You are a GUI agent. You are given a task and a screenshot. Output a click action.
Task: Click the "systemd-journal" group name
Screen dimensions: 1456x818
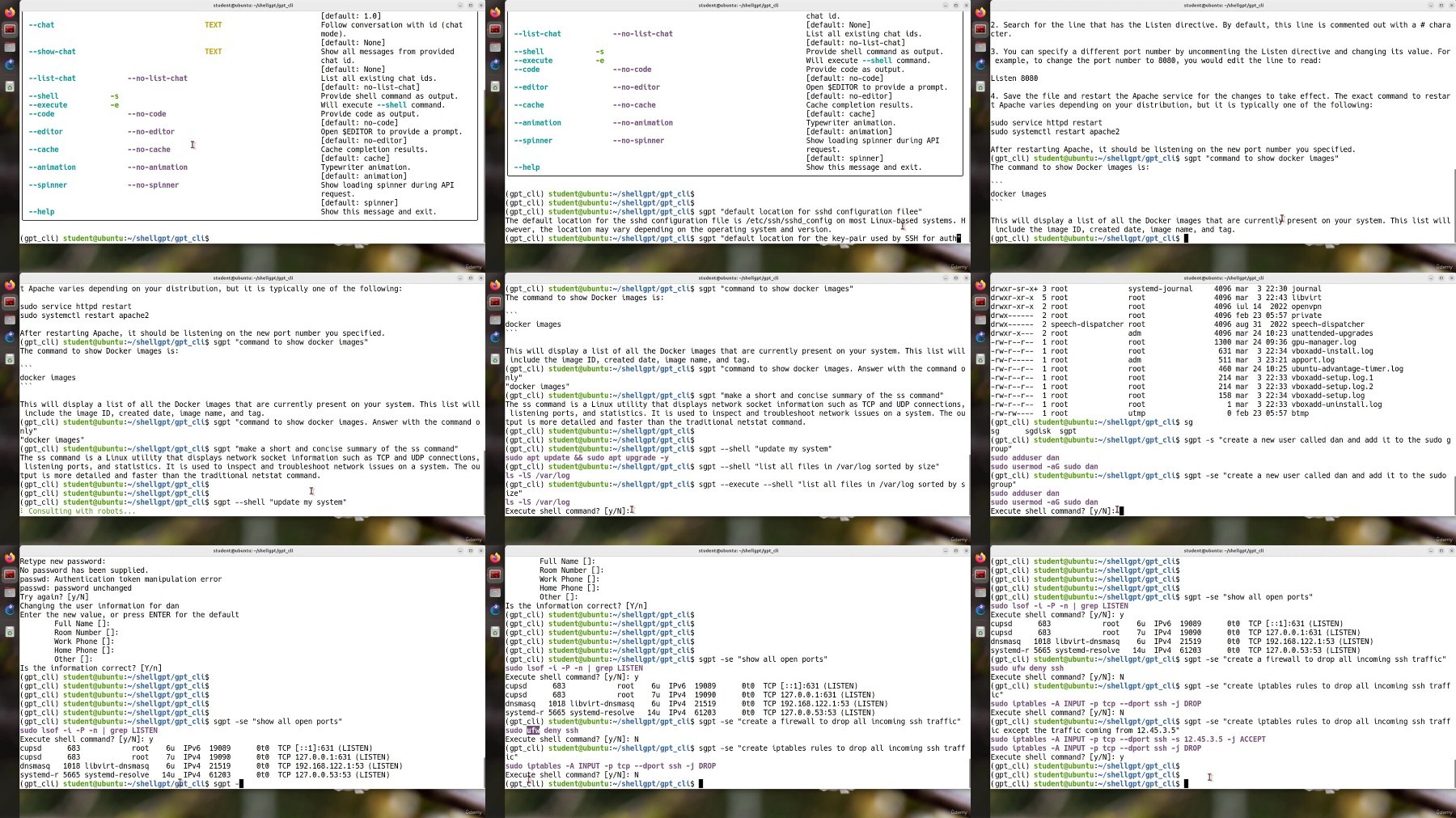pos(1160,289)
